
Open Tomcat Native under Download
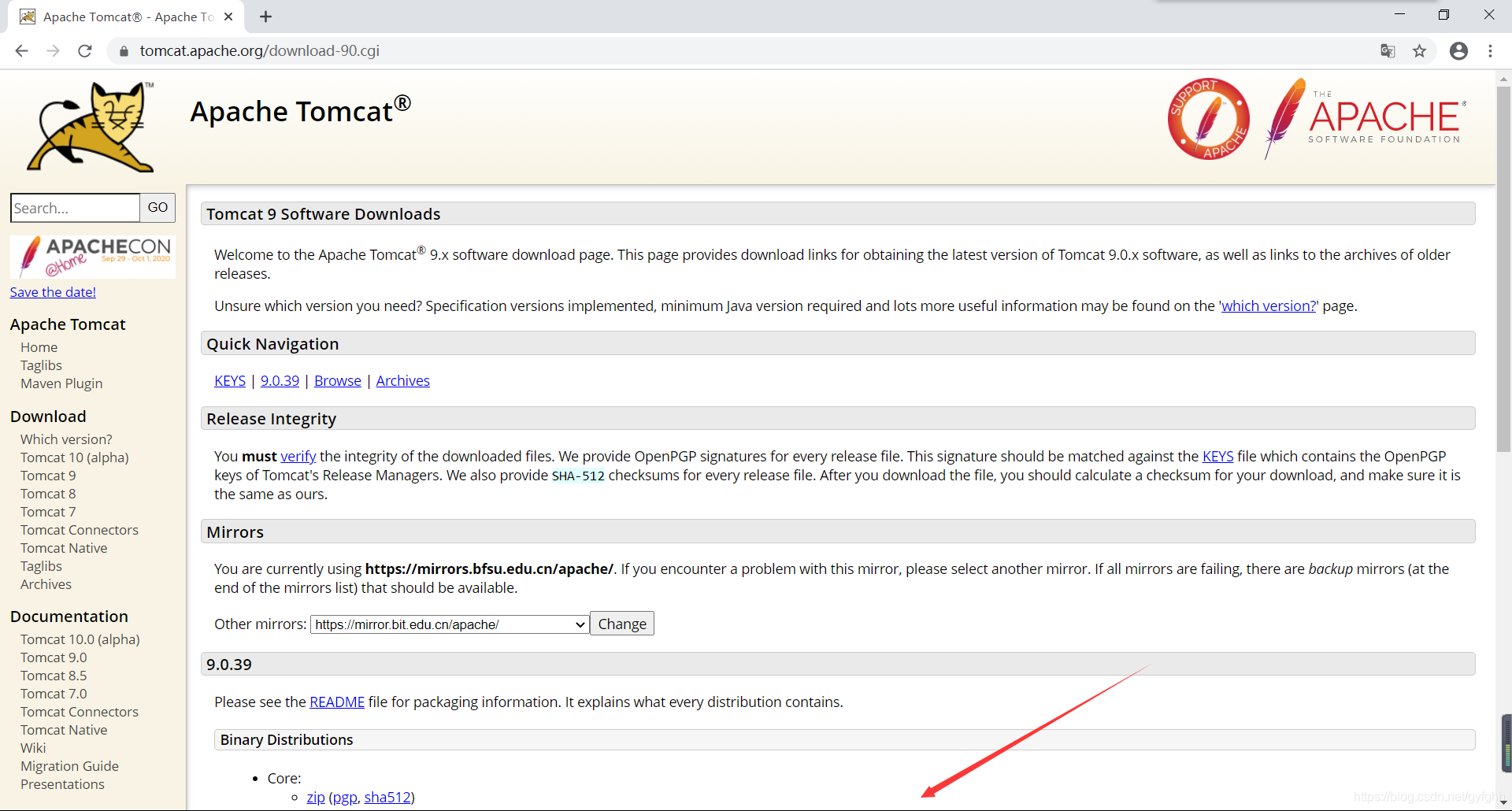(x=64, y=548)
